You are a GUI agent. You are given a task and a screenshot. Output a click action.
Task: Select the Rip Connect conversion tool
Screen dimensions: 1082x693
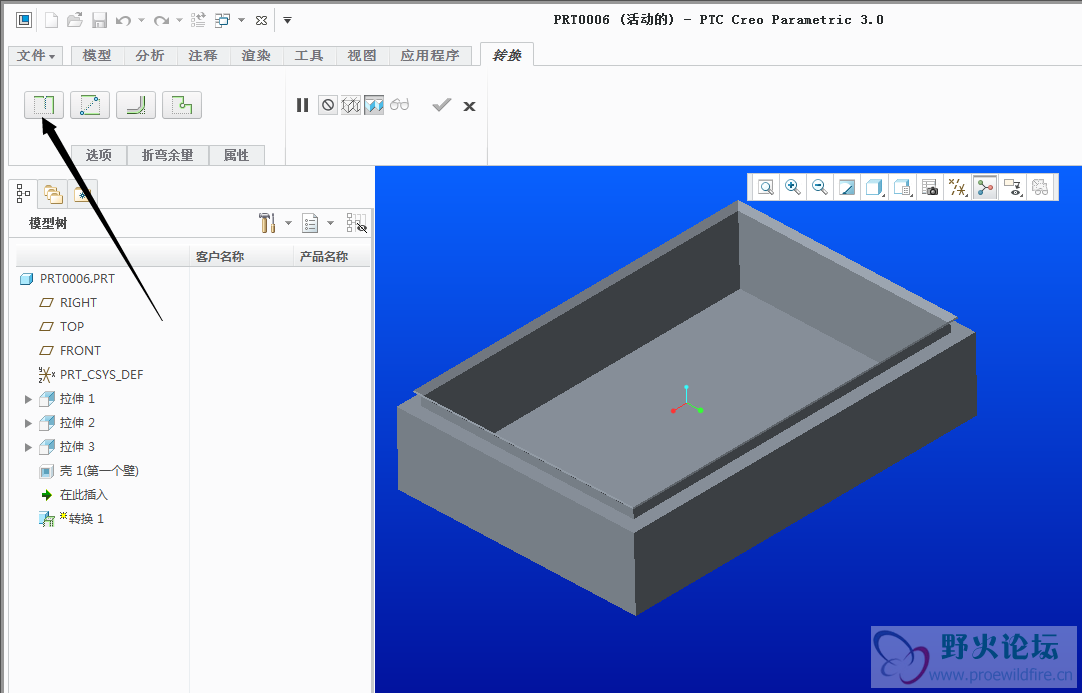pyautogui.click(x=90, y=105)
